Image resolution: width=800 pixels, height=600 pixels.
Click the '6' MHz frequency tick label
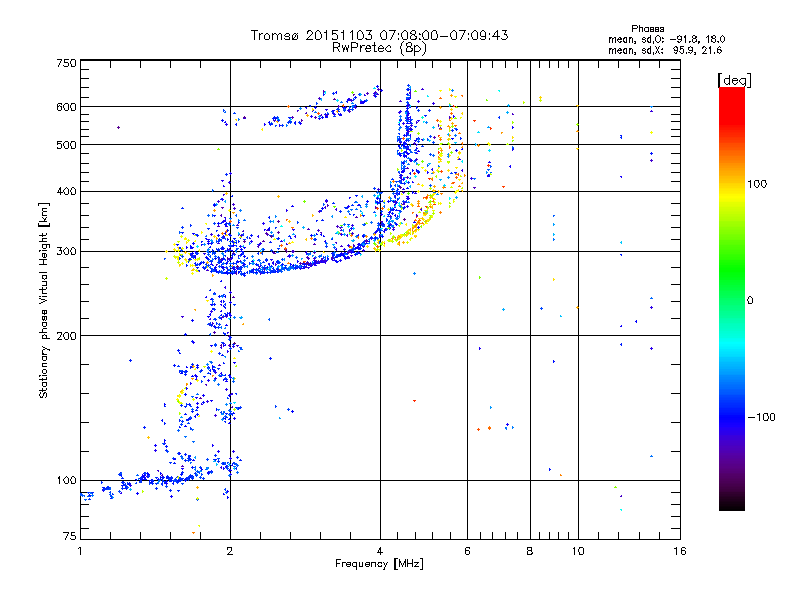tap(467, 551)
